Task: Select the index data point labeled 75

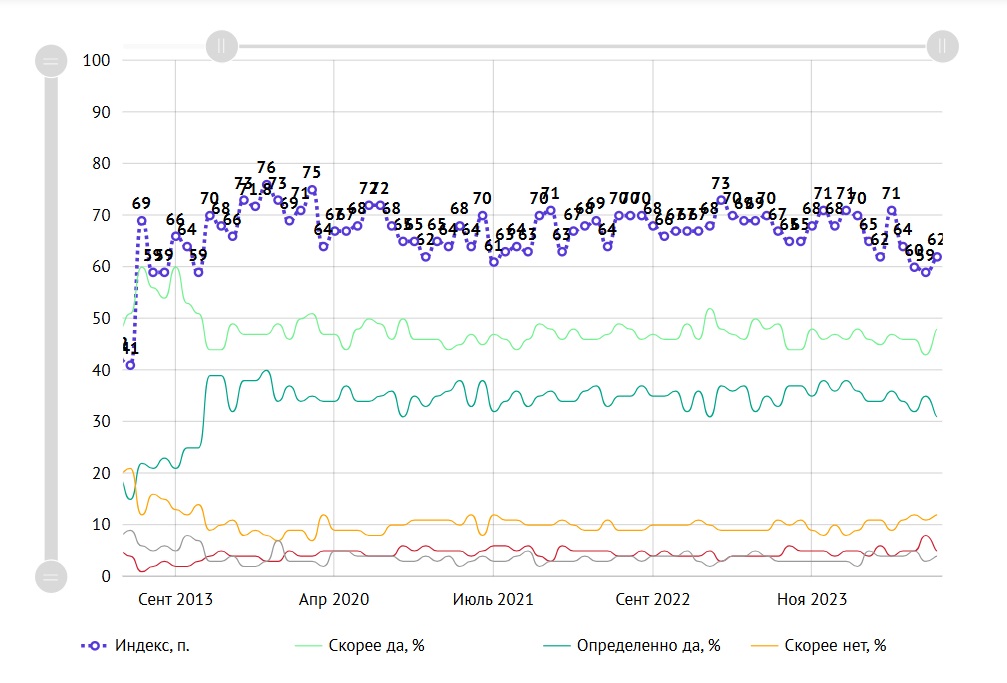Action: point(312,189)
